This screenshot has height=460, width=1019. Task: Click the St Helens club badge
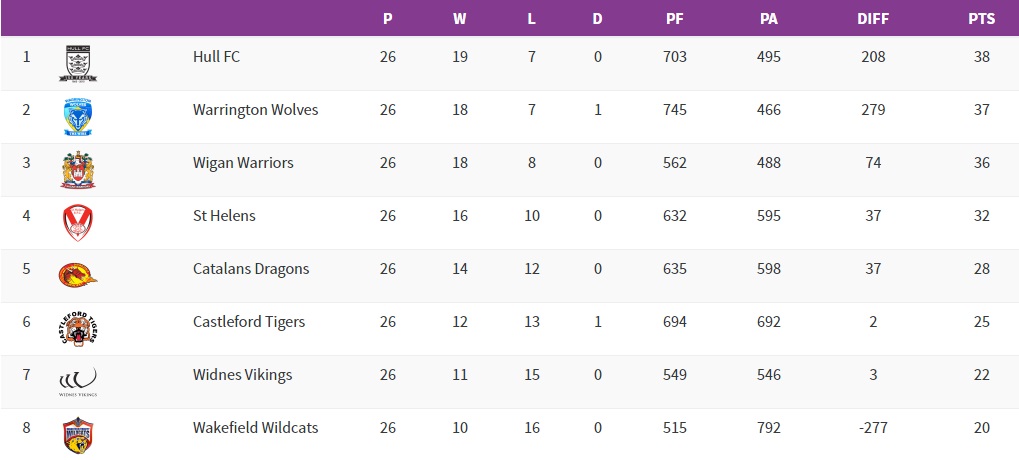[x=78, y=222]
